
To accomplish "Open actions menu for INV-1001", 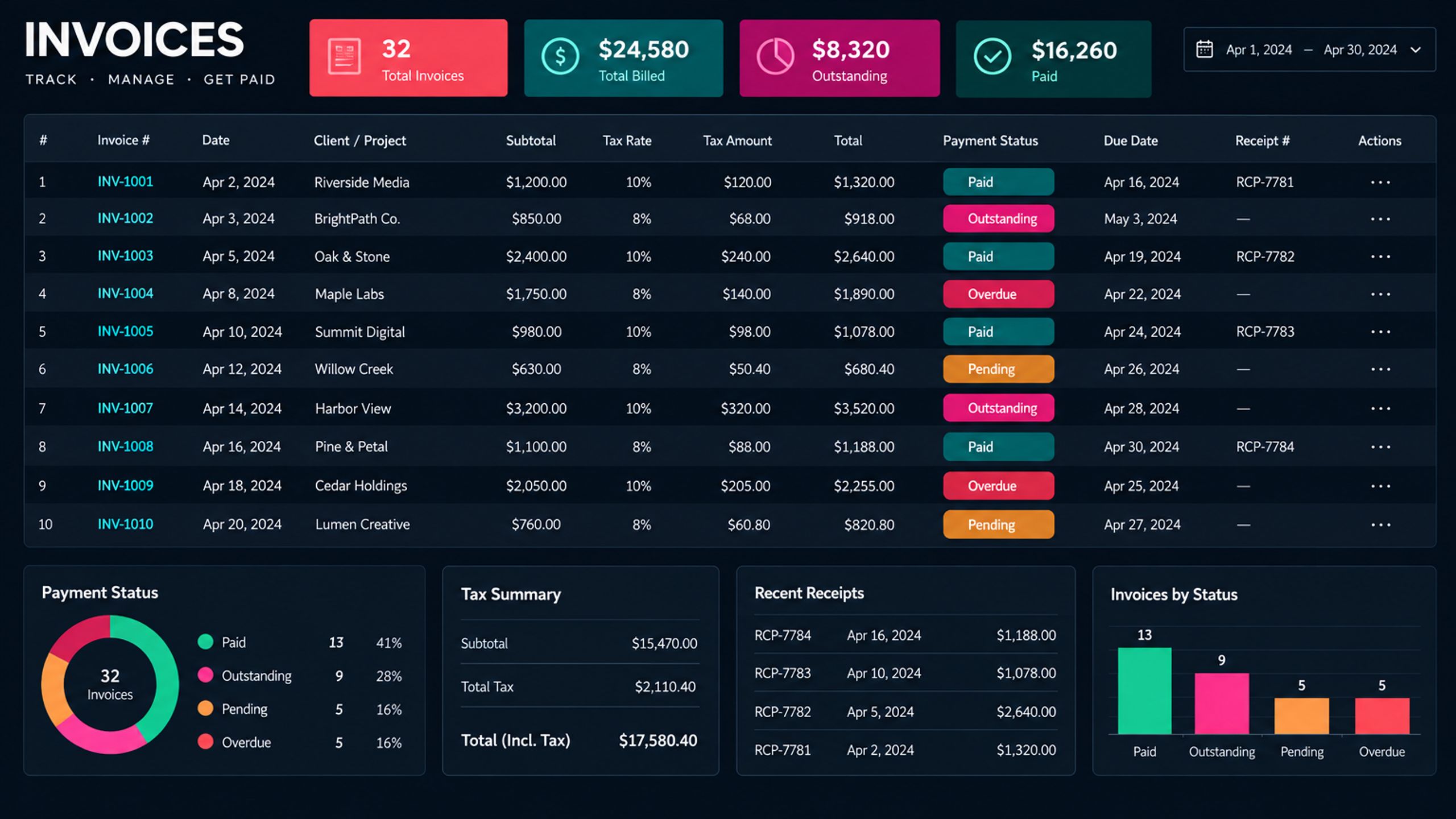I will point(1380,183).
